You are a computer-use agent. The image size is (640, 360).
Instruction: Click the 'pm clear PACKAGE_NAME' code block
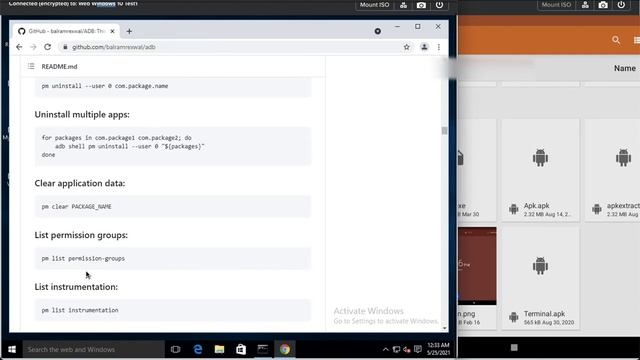172,207
